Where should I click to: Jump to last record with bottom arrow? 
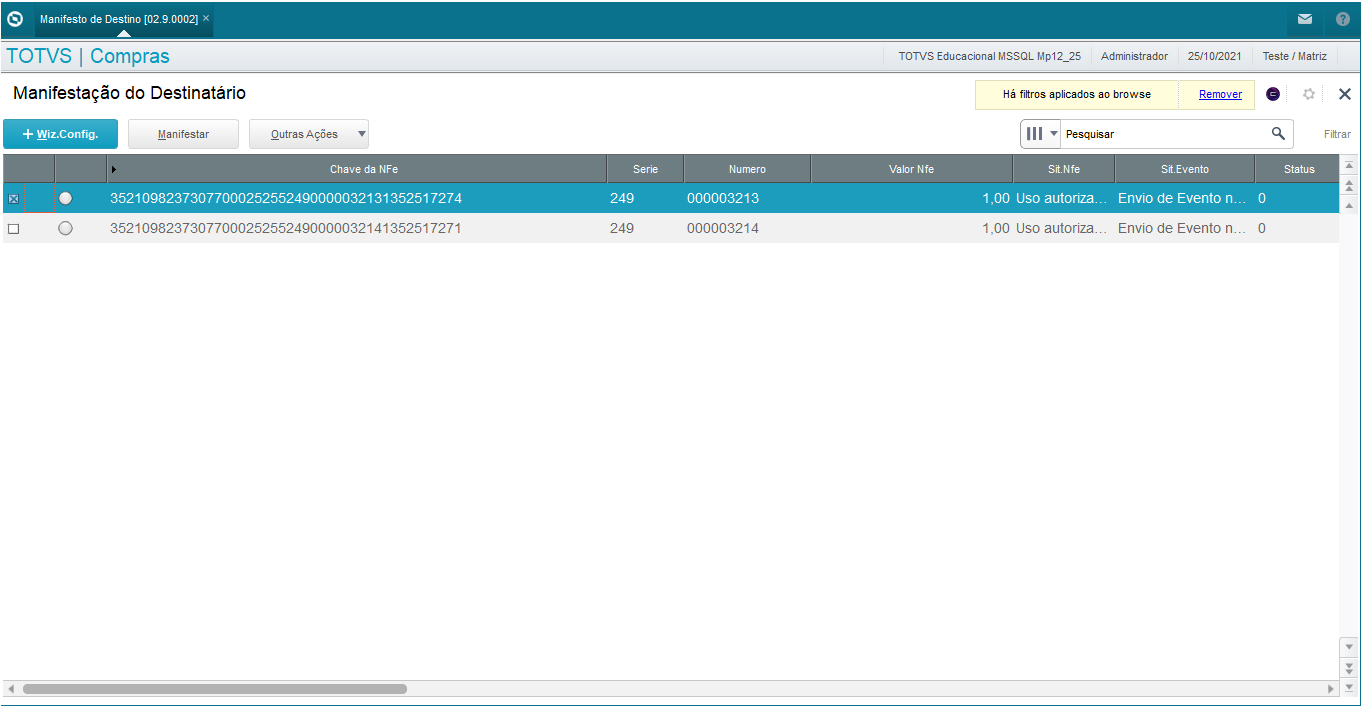(1349, 687)
